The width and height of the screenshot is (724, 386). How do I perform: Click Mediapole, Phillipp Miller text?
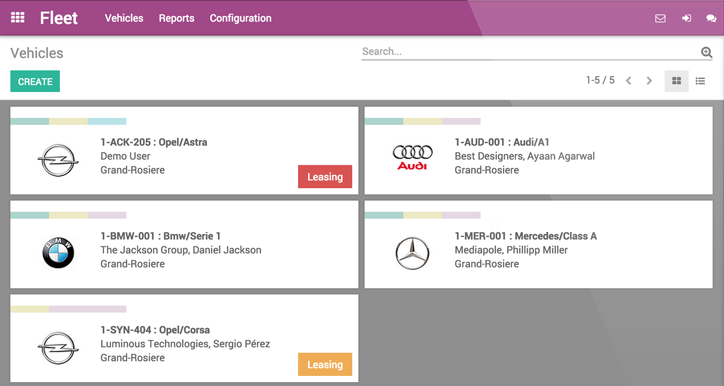511,250
